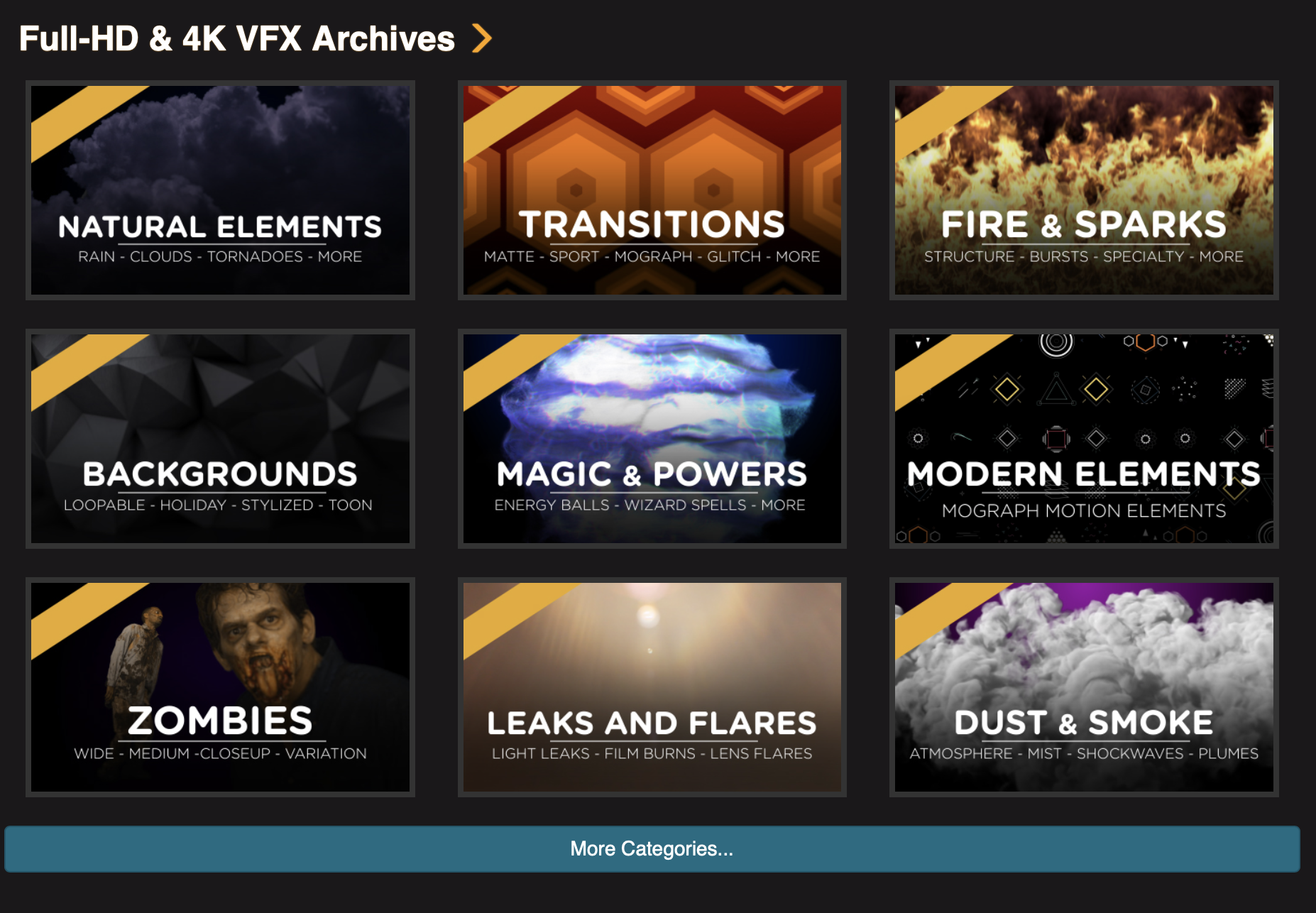Select the Modern Elements category tile
Image resolution: width=1316 pixels, height=913 pixels.
pyautogui.click(x=1084, y=439)
